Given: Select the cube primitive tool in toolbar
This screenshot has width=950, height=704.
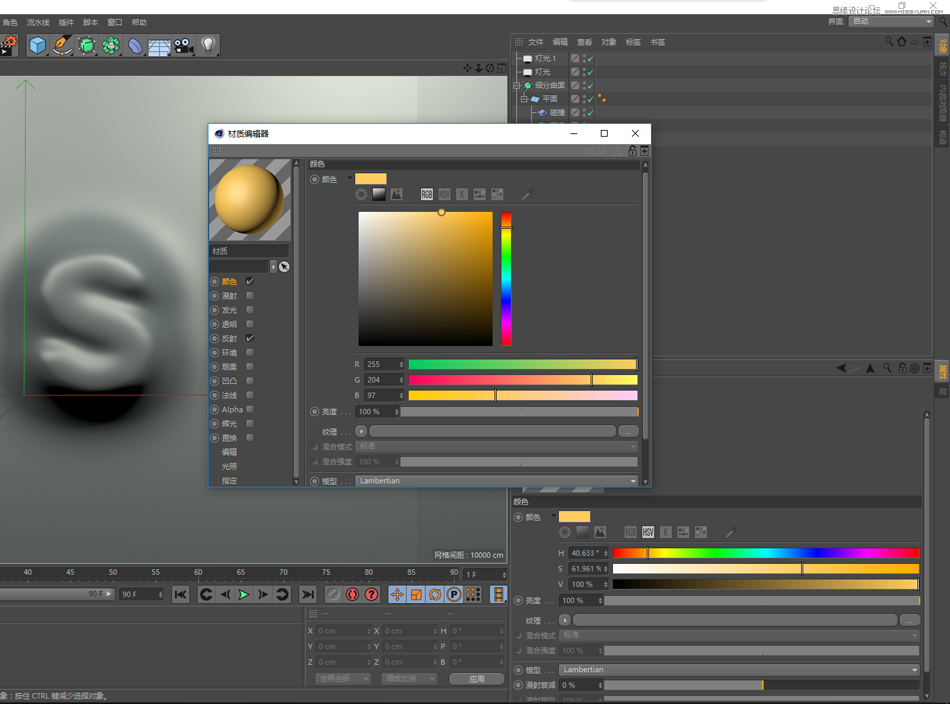Looking at the screenshot, I should point(38,45).
